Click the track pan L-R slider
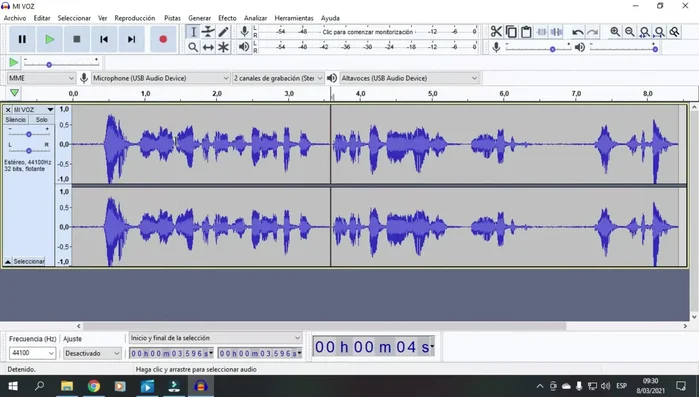This screenshot has height=397, width=699. tap(29, 151)
